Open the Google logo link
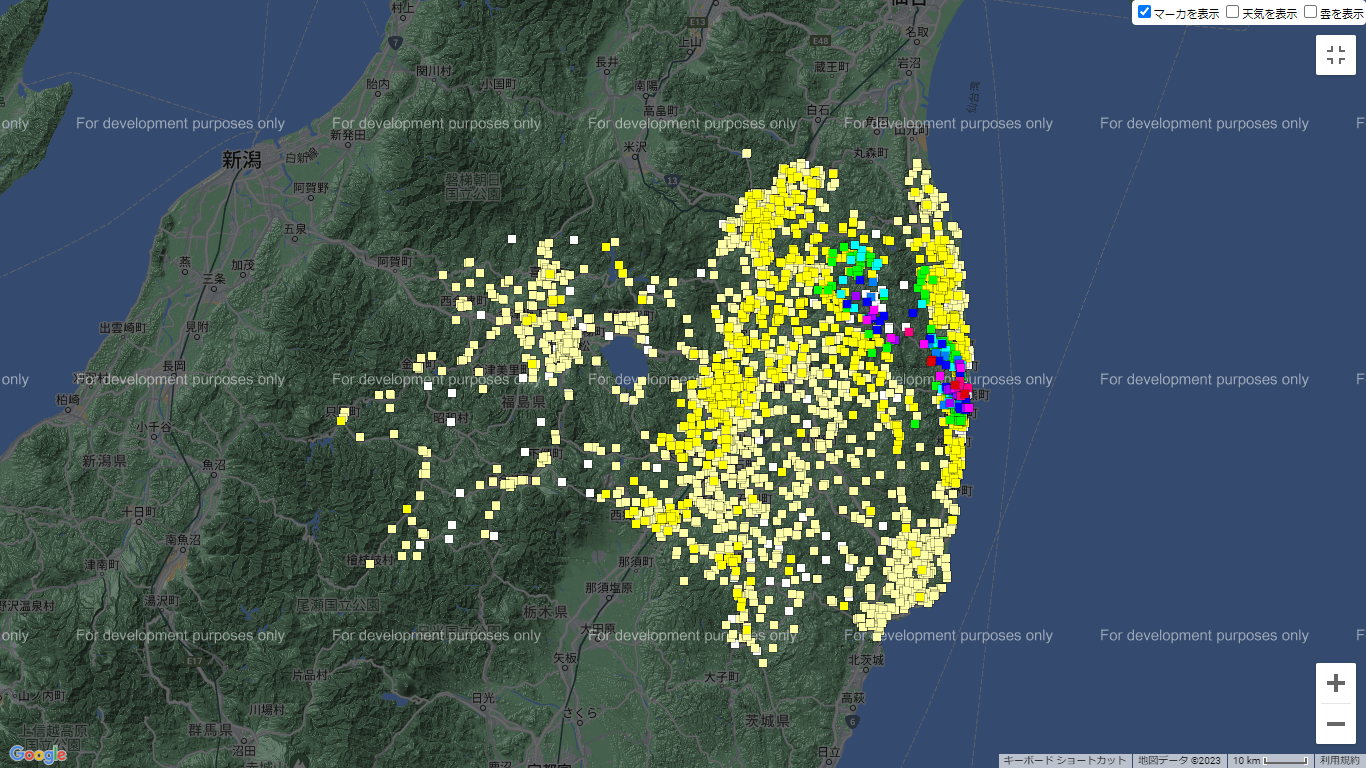The image size is (1366, 768). click(38, 754)
